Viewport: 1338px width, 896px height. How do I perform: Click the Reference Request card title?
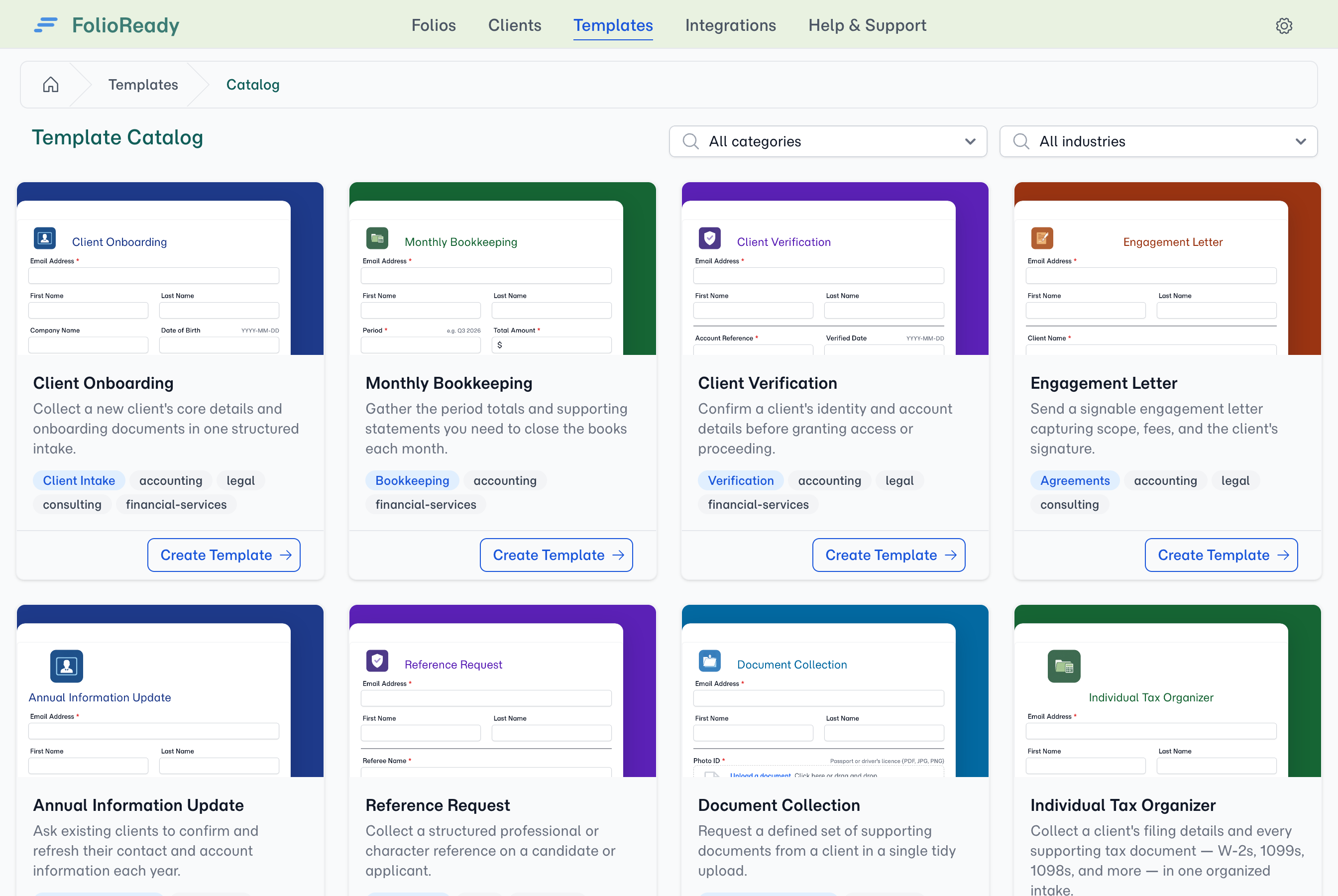[438, 805]
